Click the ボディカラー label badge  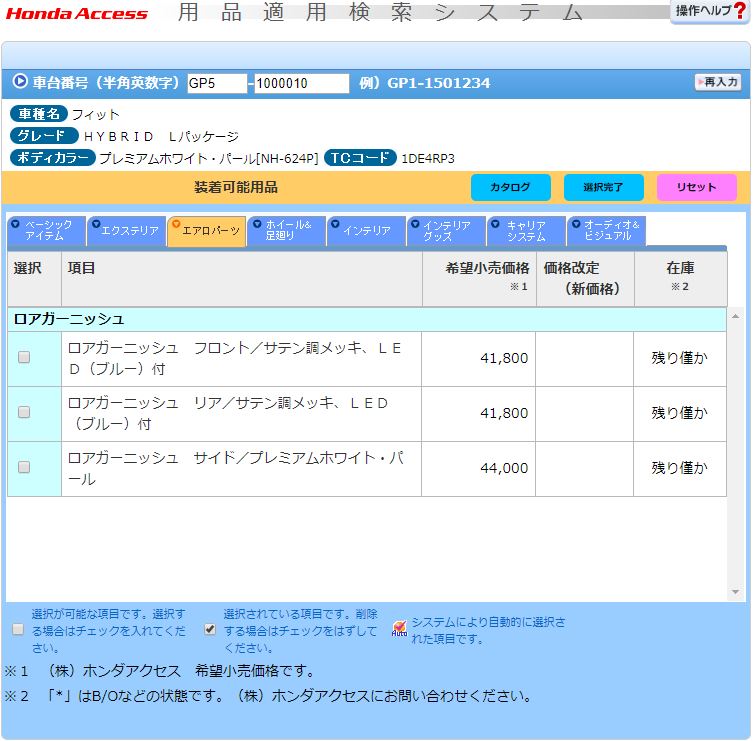point(53,158)
